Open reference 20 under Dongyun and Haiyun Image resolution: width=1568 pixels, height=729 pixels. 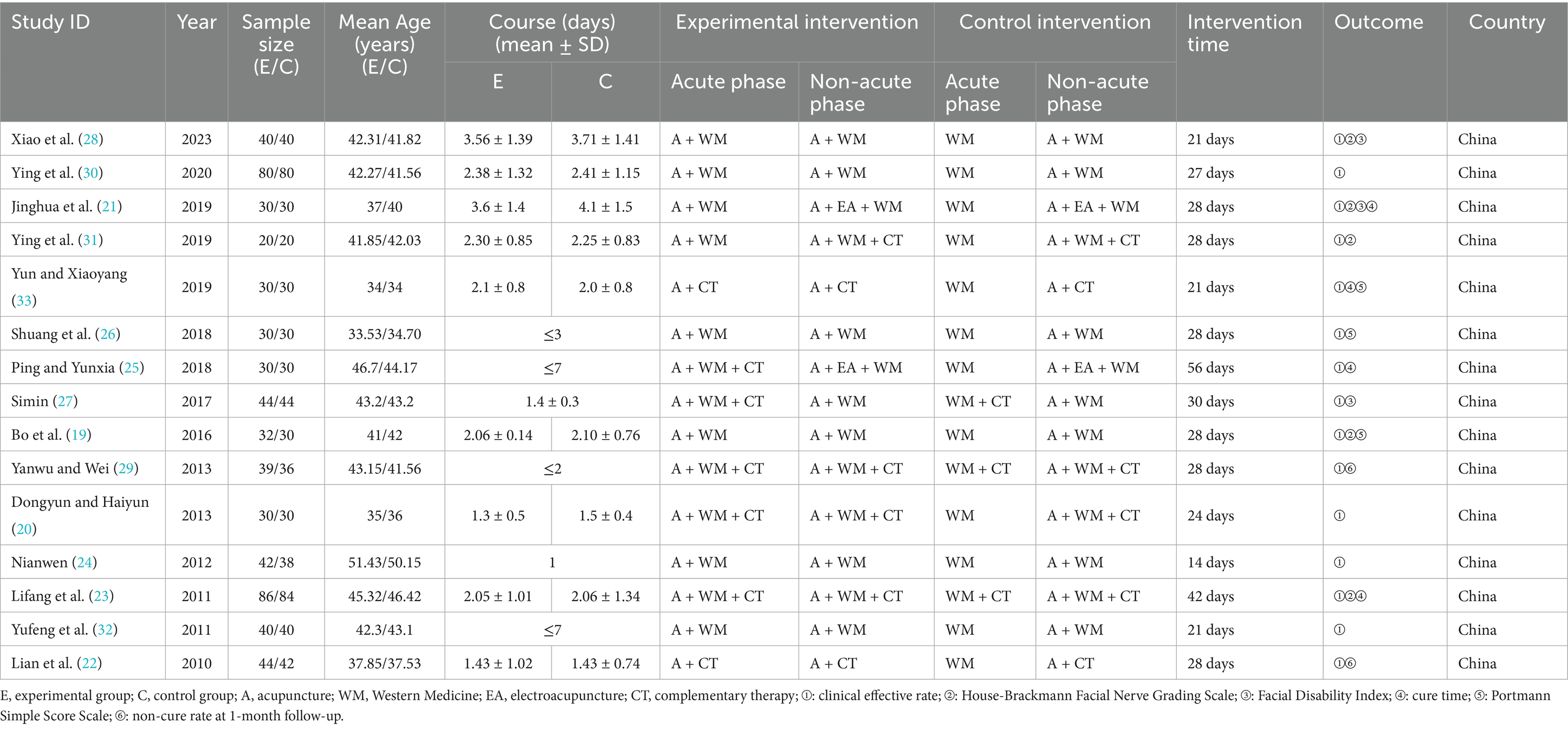click(24, 529)
